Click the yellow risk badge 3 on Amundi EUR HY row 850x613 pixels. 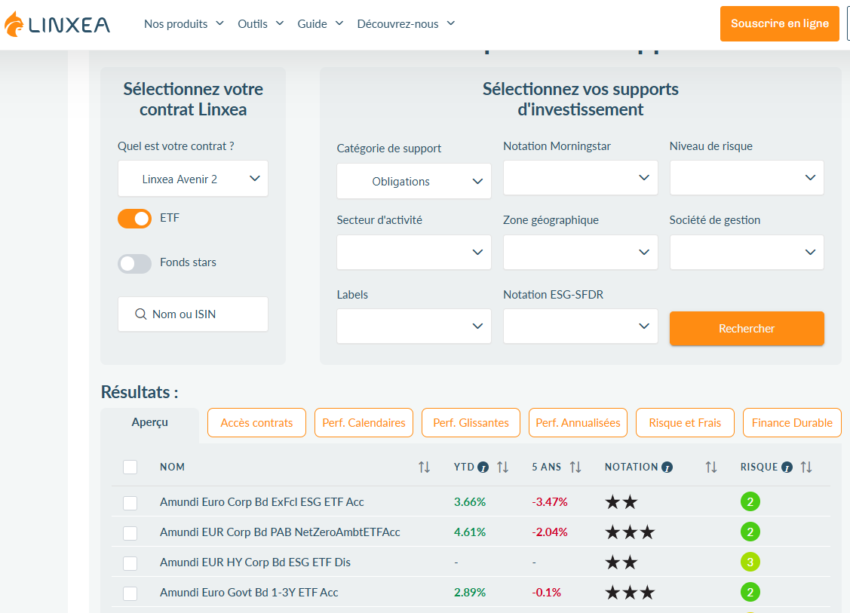pos(751,562)
